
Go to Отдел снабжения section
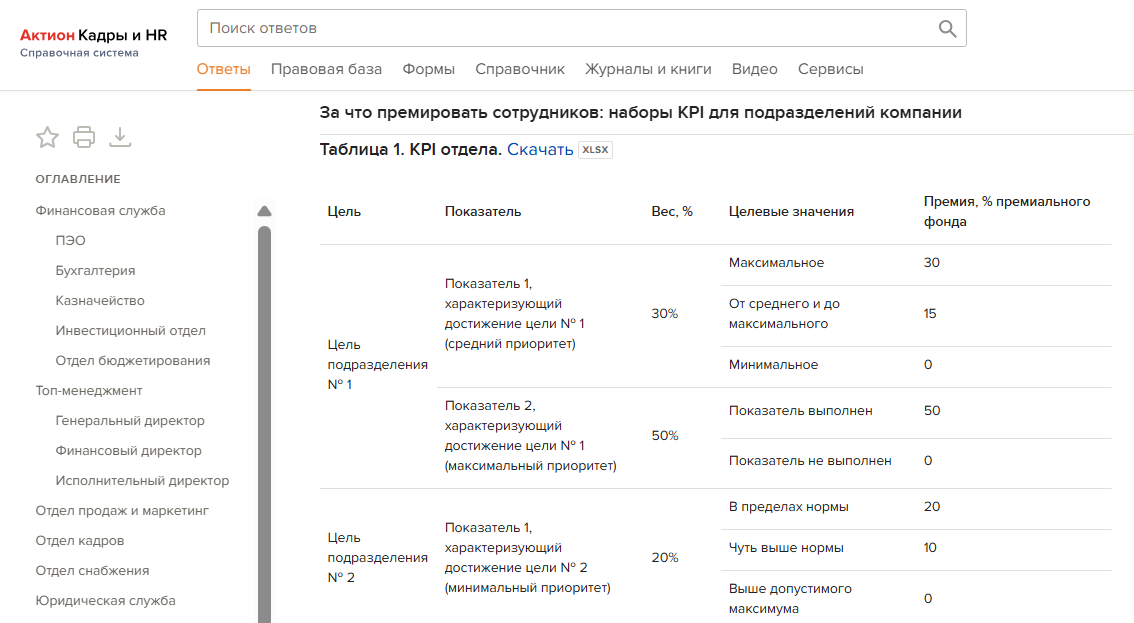[92, 571]
